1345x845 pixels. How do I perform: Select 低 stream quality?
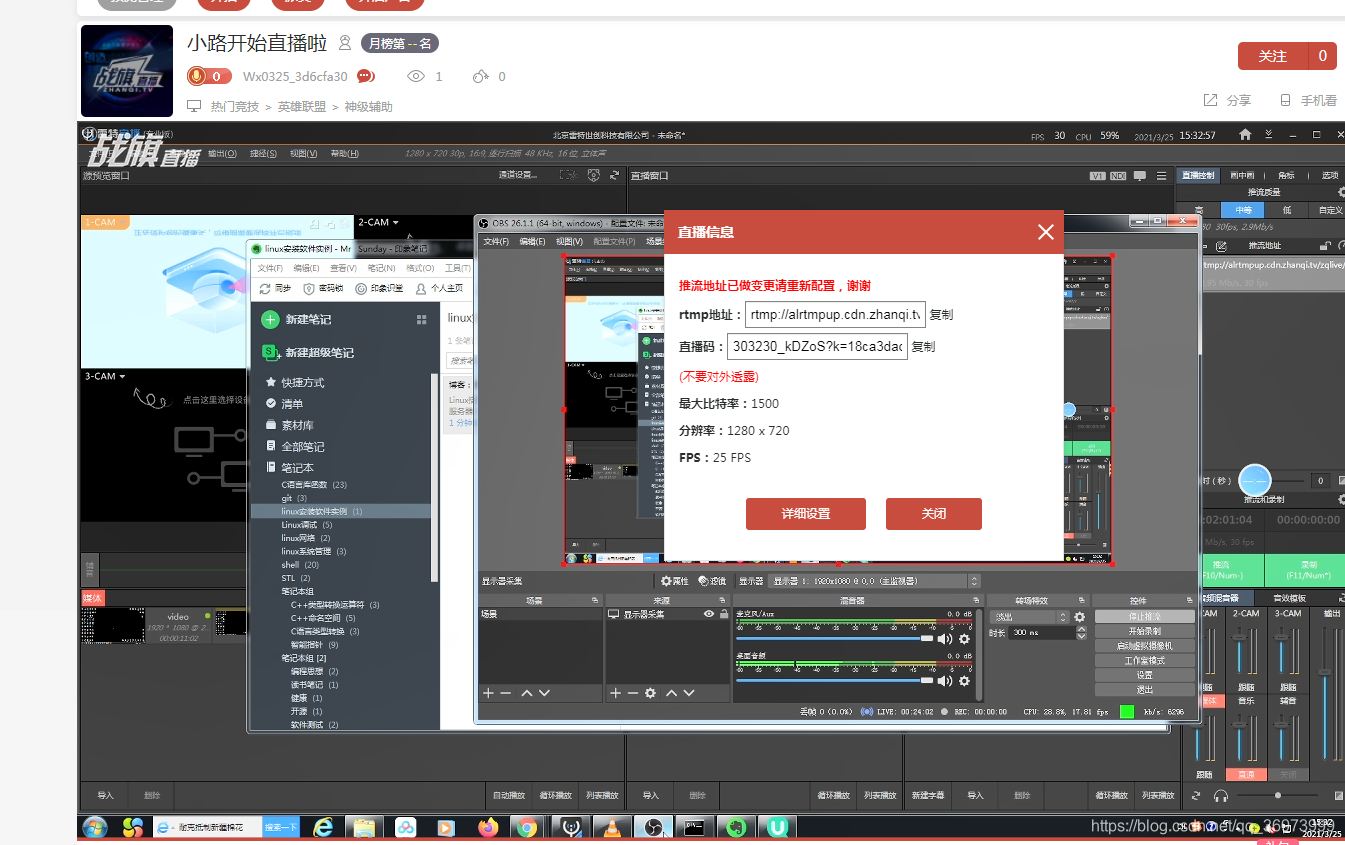tap(1287, 210)
